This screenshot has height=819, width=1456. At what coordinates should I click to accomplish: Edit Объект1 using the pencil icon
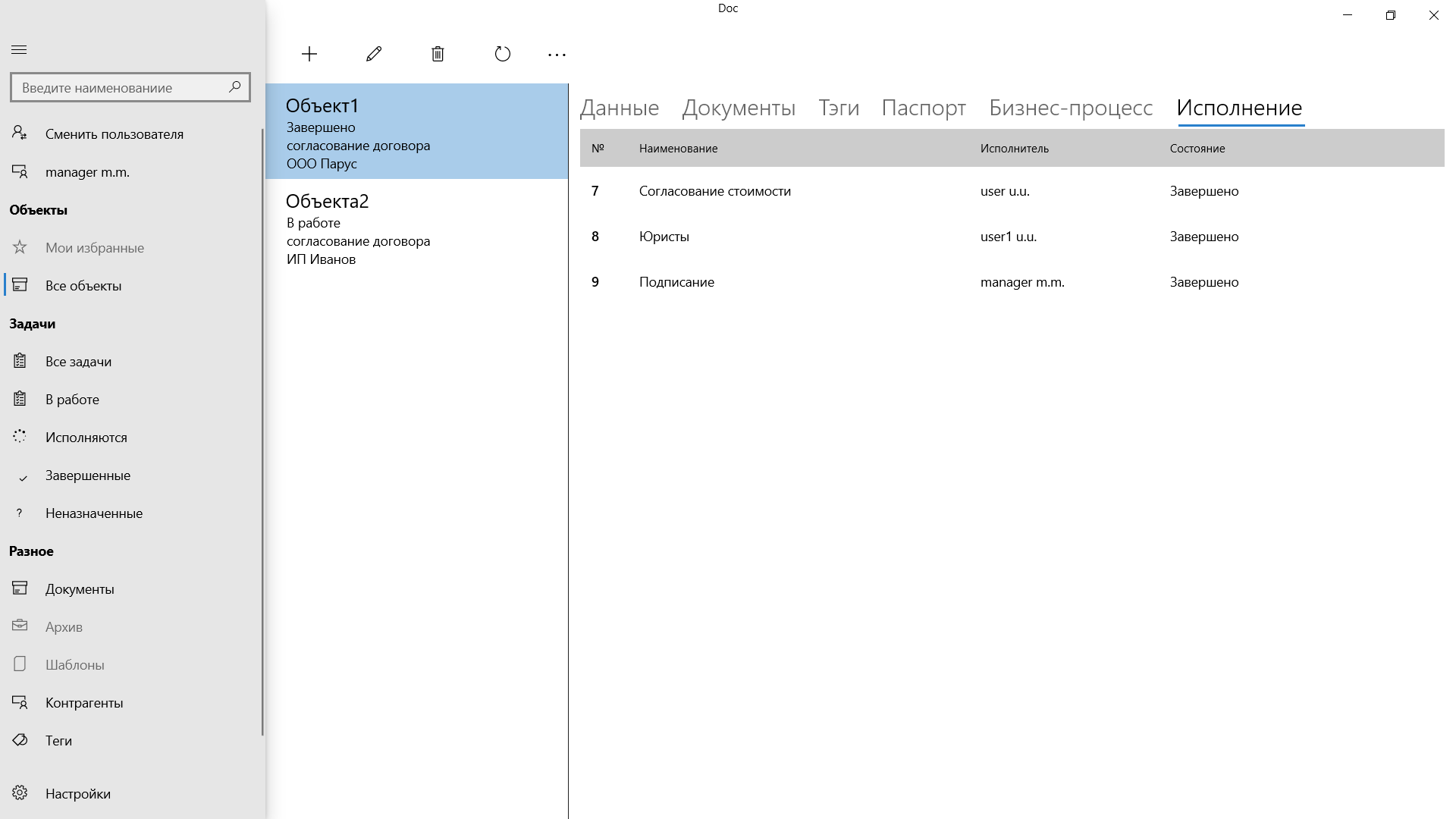[372, 54]
